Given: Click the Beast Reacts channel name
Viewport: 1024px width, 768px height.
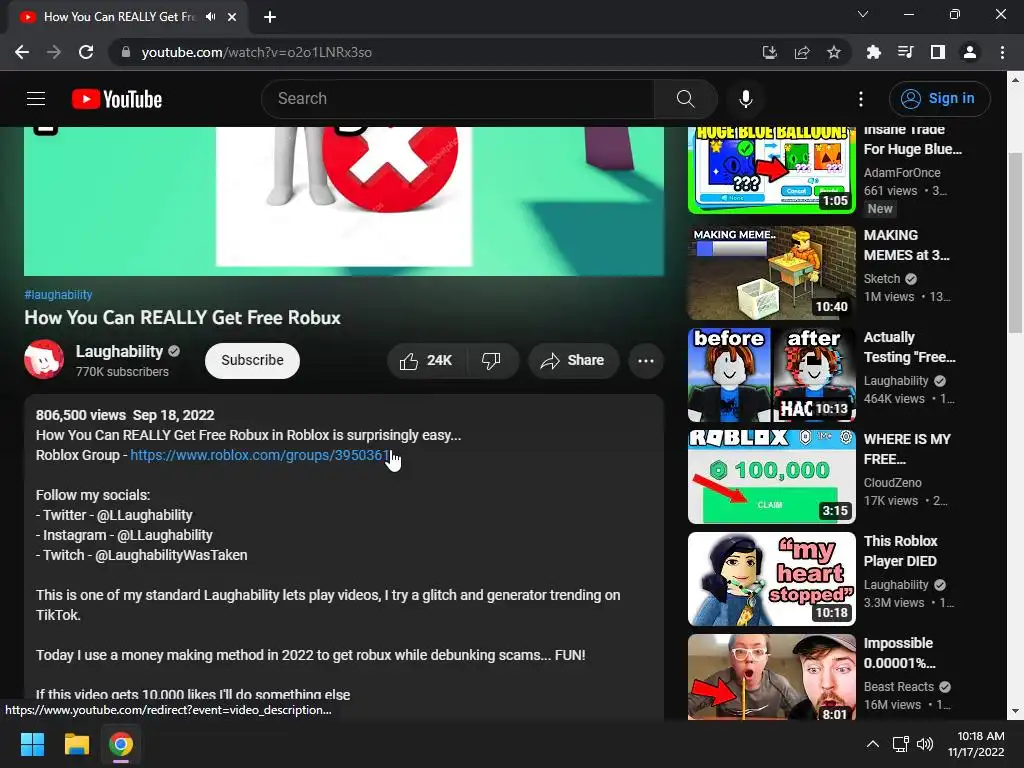Looking at the screenshot, I should (x=899, y=686).
